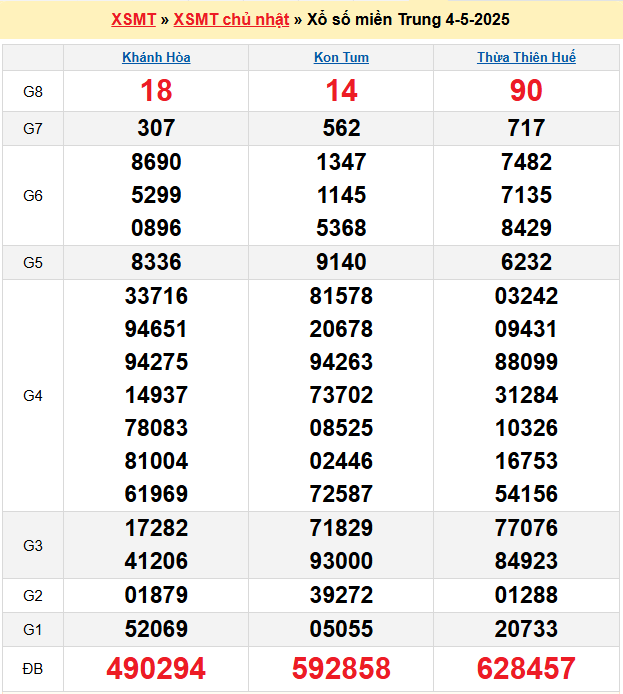Select the G7 result 562
Viewport: 623px width, 694px height.
tap(341, 128)
